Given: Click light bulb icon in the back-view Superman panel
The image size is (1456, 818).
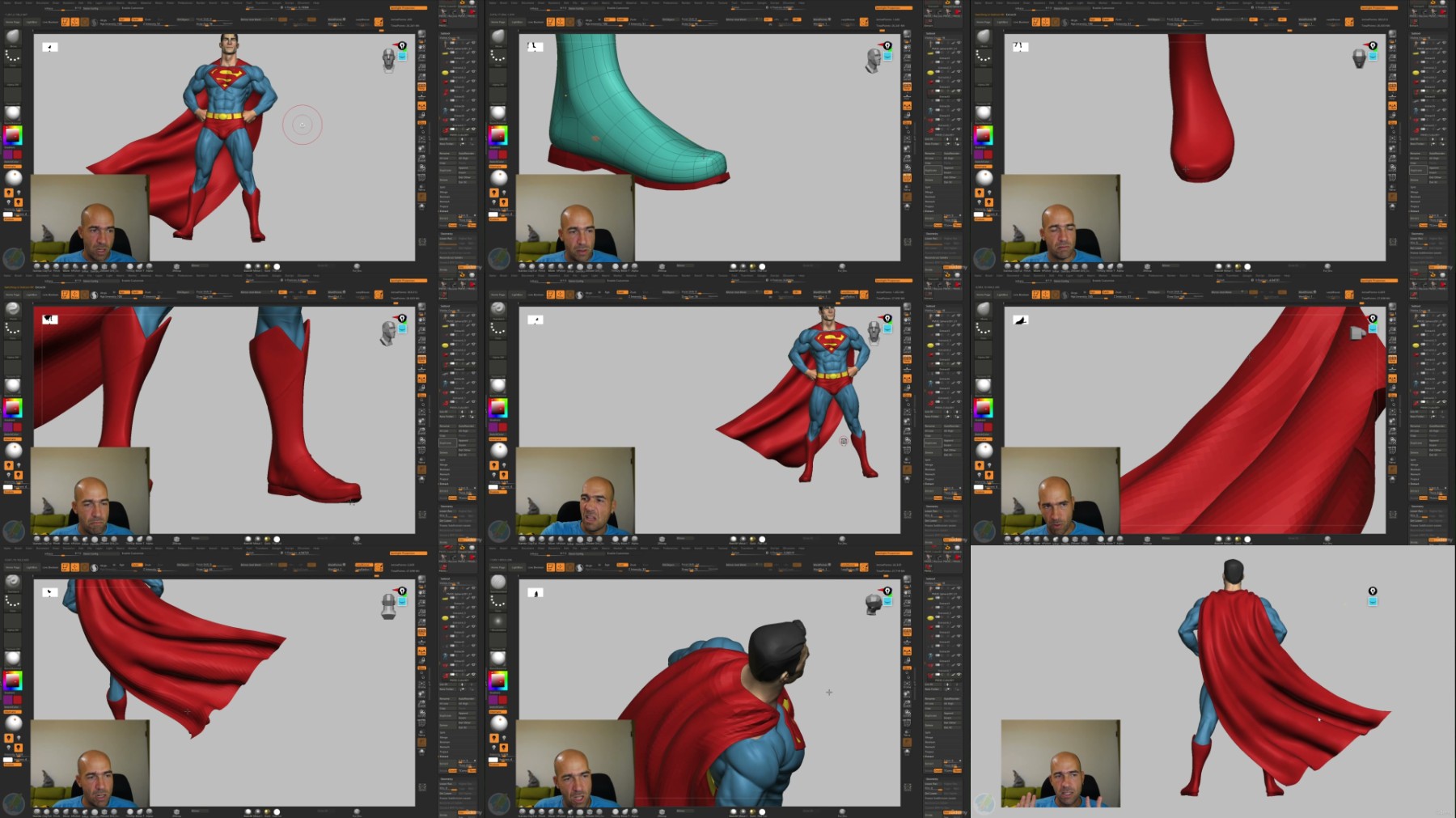Looking at the screenshot, I should click(1372, 591).
